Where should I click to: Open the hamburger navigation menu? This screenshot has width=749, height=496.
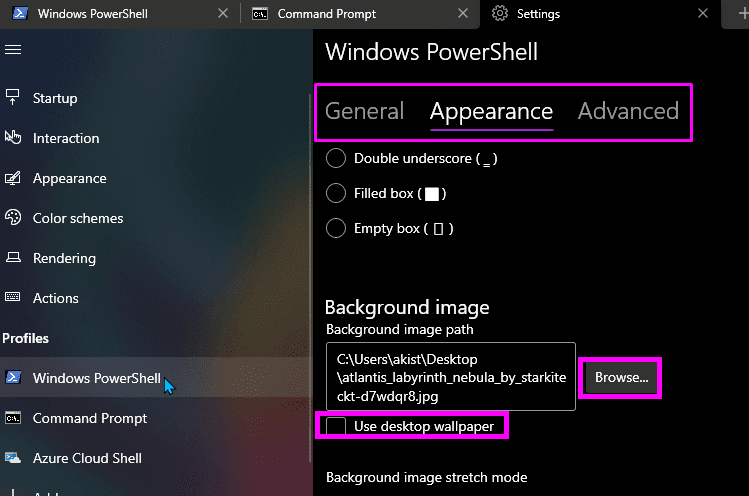(x=13, y=50)
